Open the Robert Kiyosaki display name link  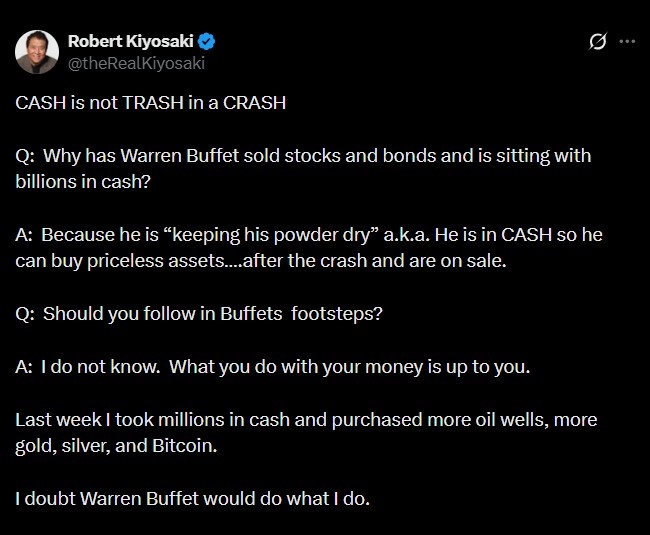(x=132, y=41)
